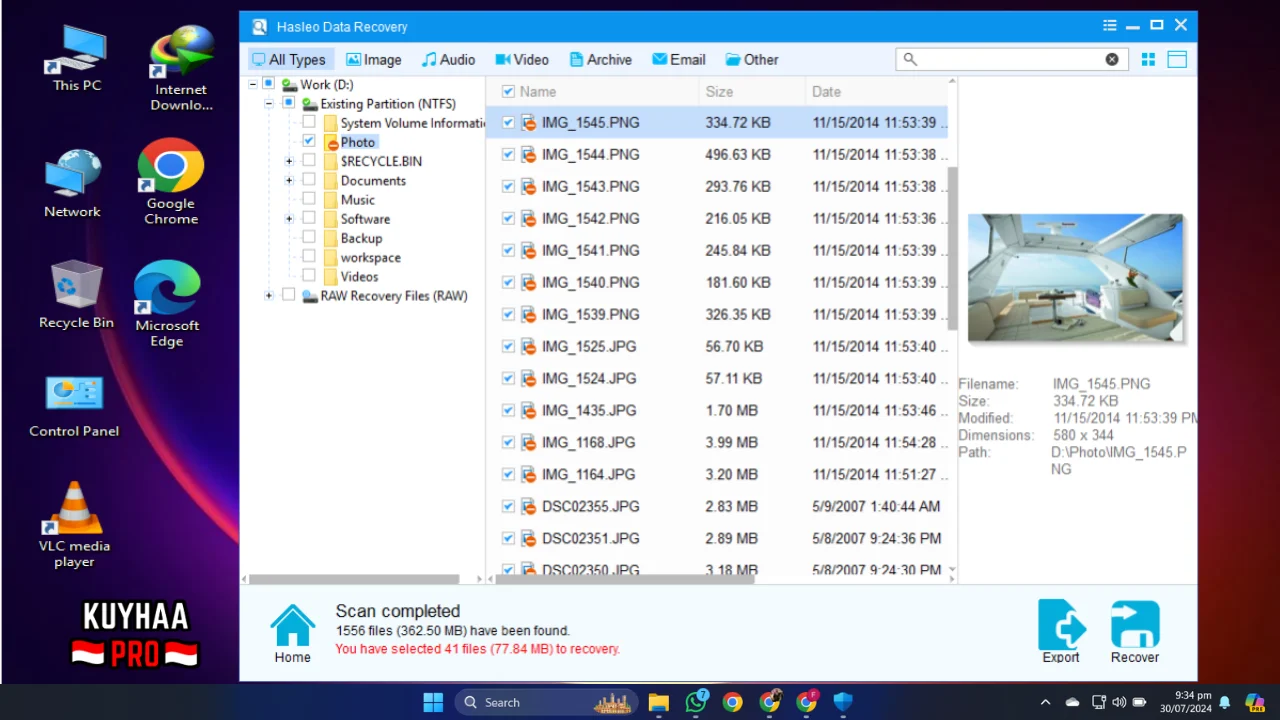Click the Home icon at bottom left
The image size is (1280, 720).
pos(293,626)
